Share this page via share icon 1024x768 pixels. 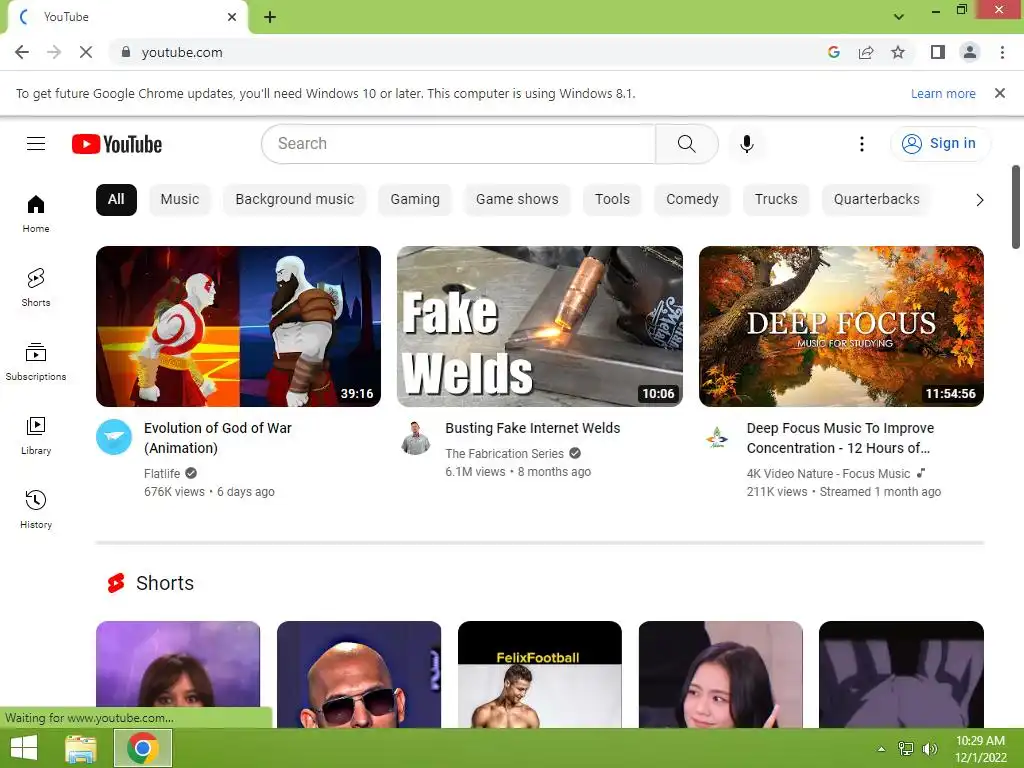pos(866,52)
